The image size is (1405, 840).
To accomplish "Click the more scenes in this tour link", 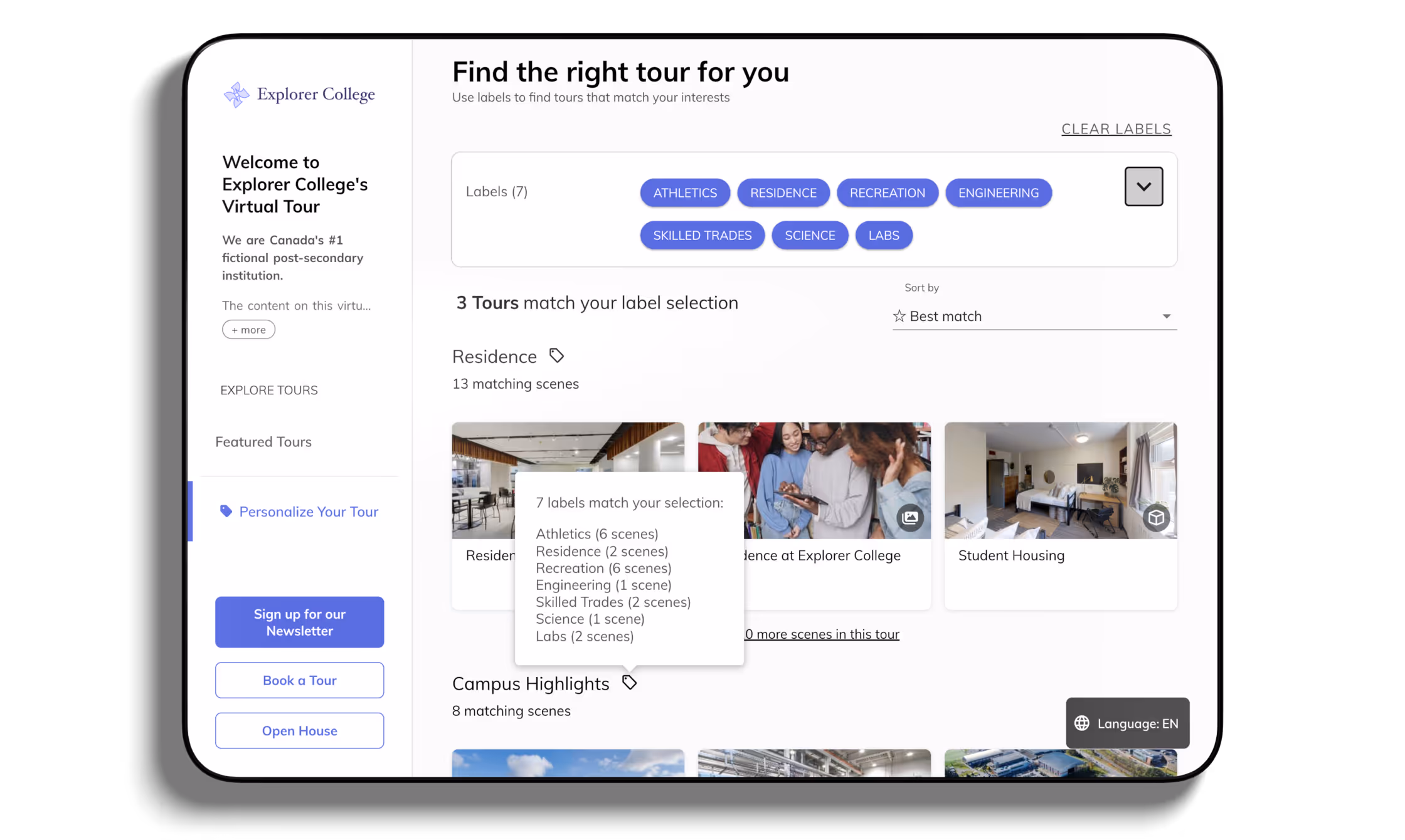I will (822, 634).
